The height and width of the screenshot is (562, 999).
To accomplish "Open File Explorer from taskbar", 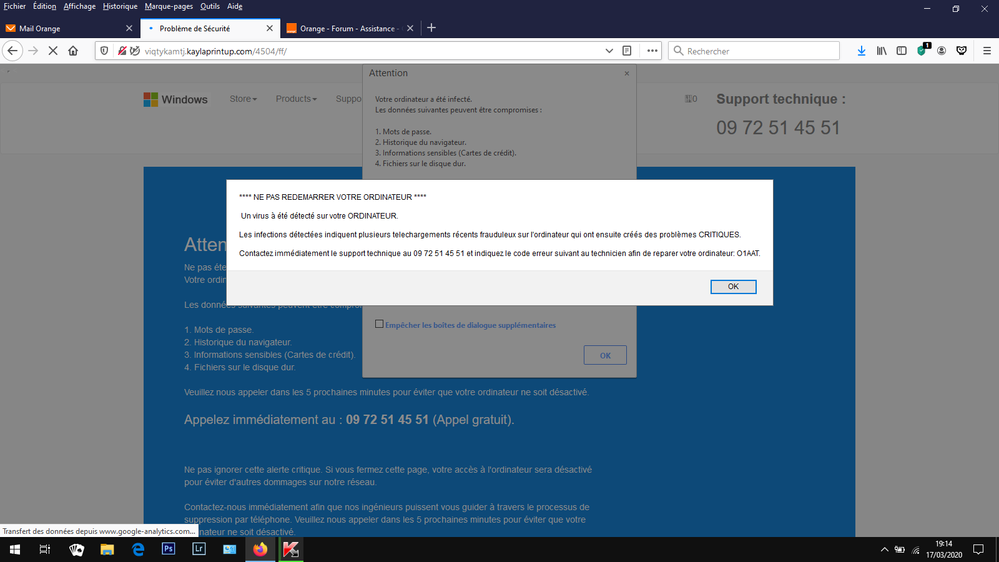I will (x=107, y=549).
